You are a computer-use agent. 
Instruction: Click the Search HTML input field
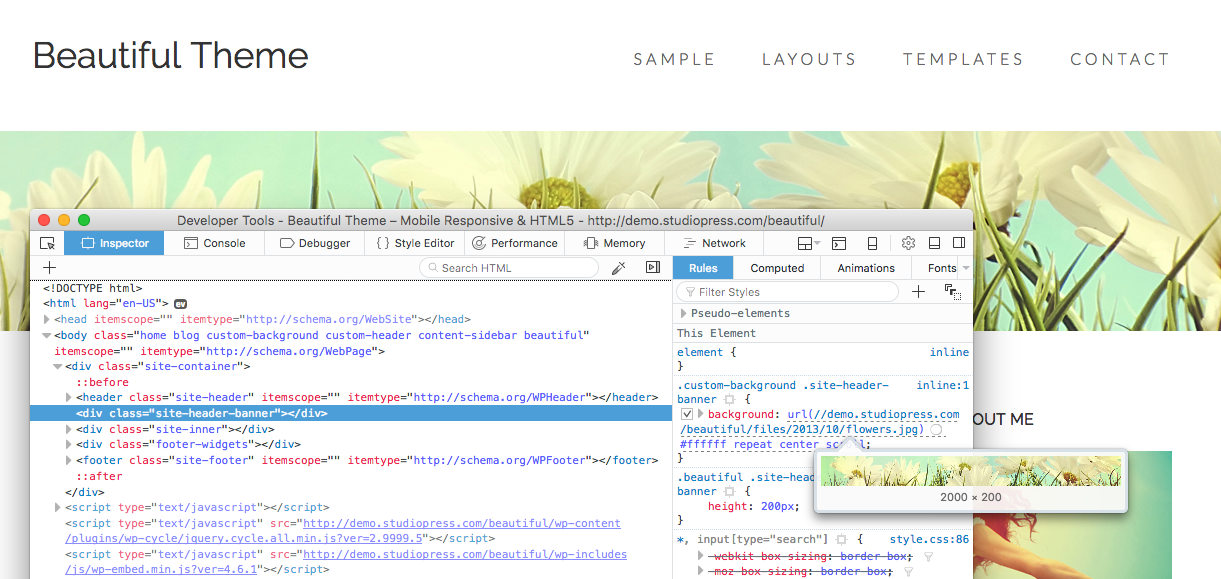(x=515, y=268)
